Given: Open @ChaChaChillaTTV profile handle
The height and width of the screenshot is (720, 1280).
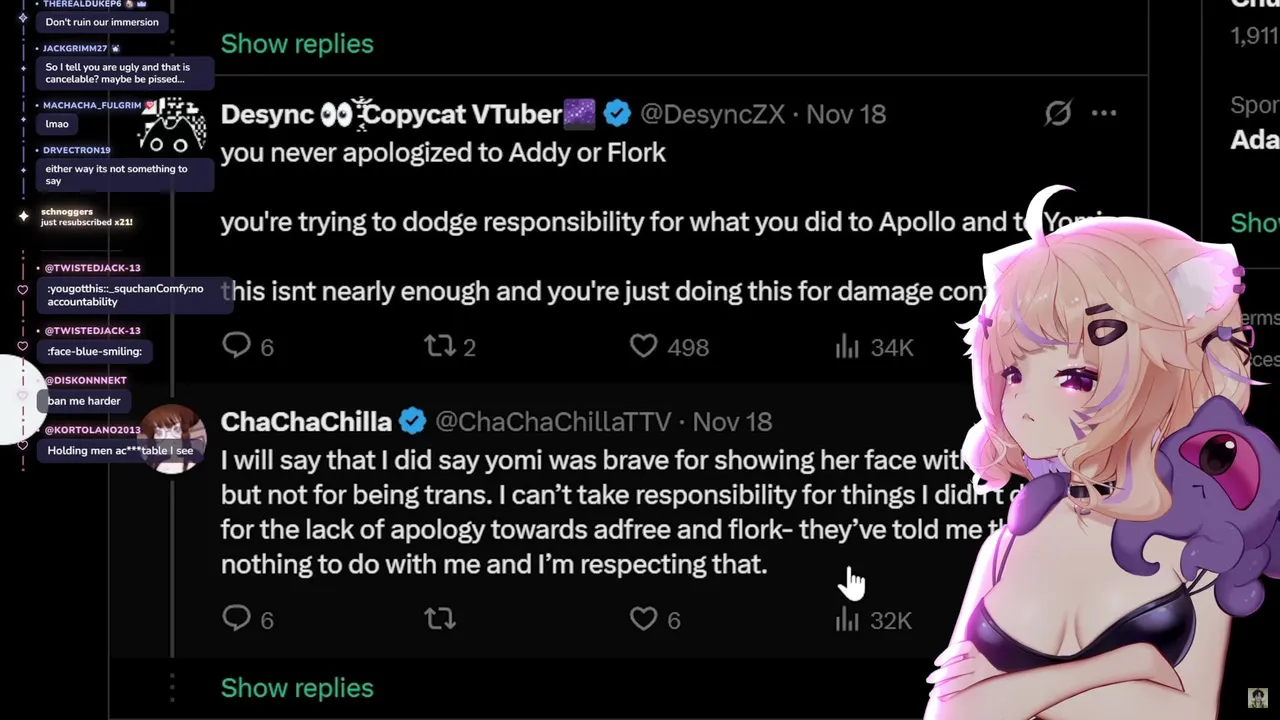Looking at the screenshot, I should coord(553,422).
